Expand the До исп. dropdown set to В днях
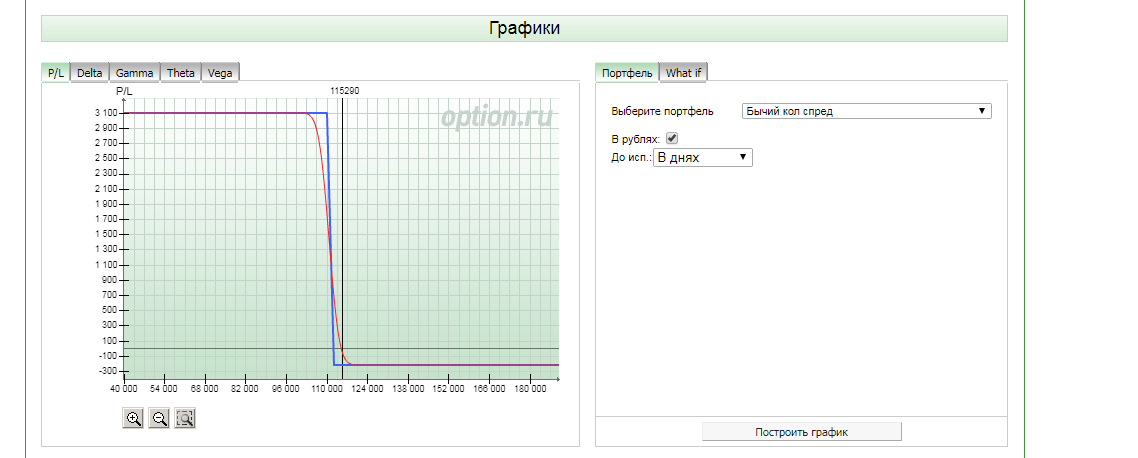This screenshot has height=458, width=1138. 703,158
